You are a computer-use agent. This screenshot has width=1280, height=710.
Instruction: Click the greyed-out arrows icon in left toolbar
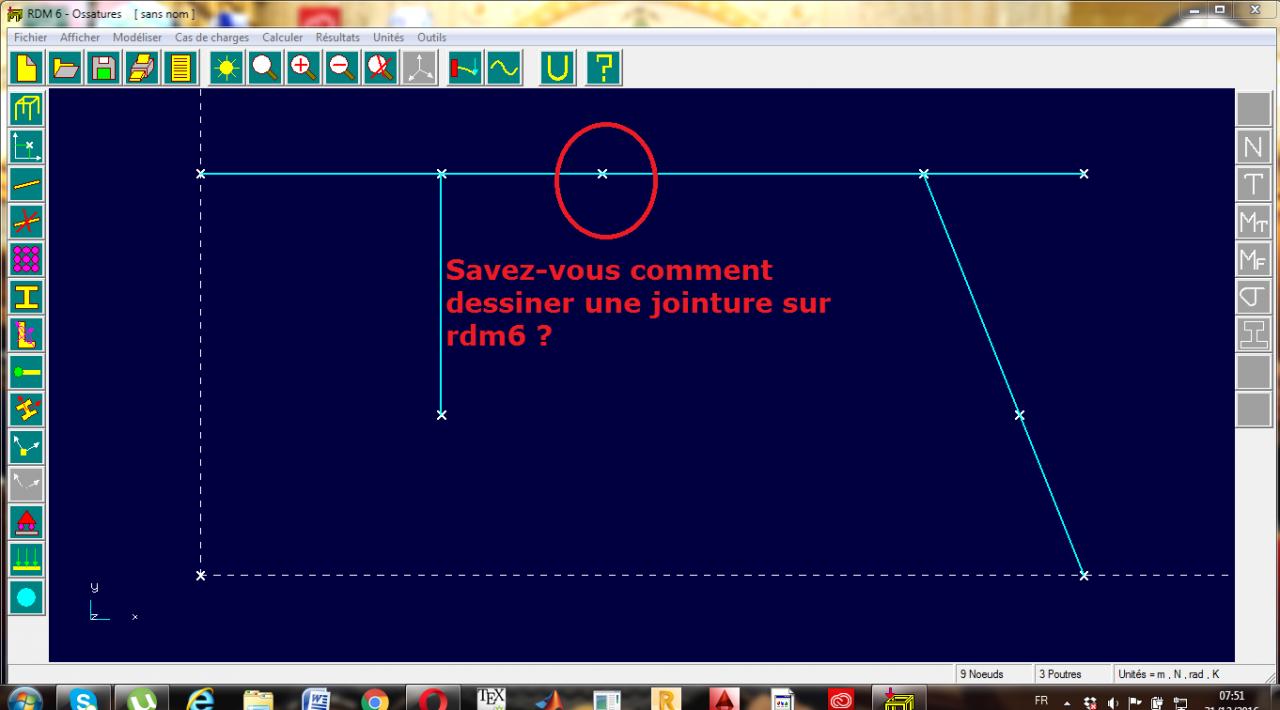point(26,485)
